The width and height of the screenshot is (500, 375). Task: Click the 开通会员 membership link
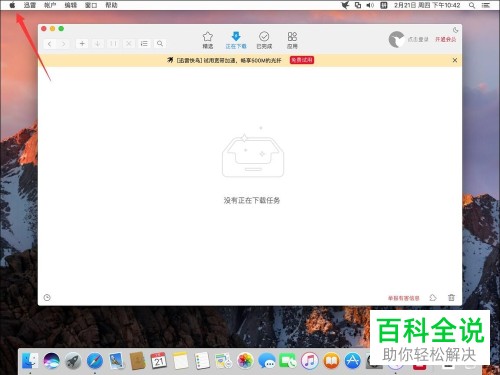click(x=446, y=39)
